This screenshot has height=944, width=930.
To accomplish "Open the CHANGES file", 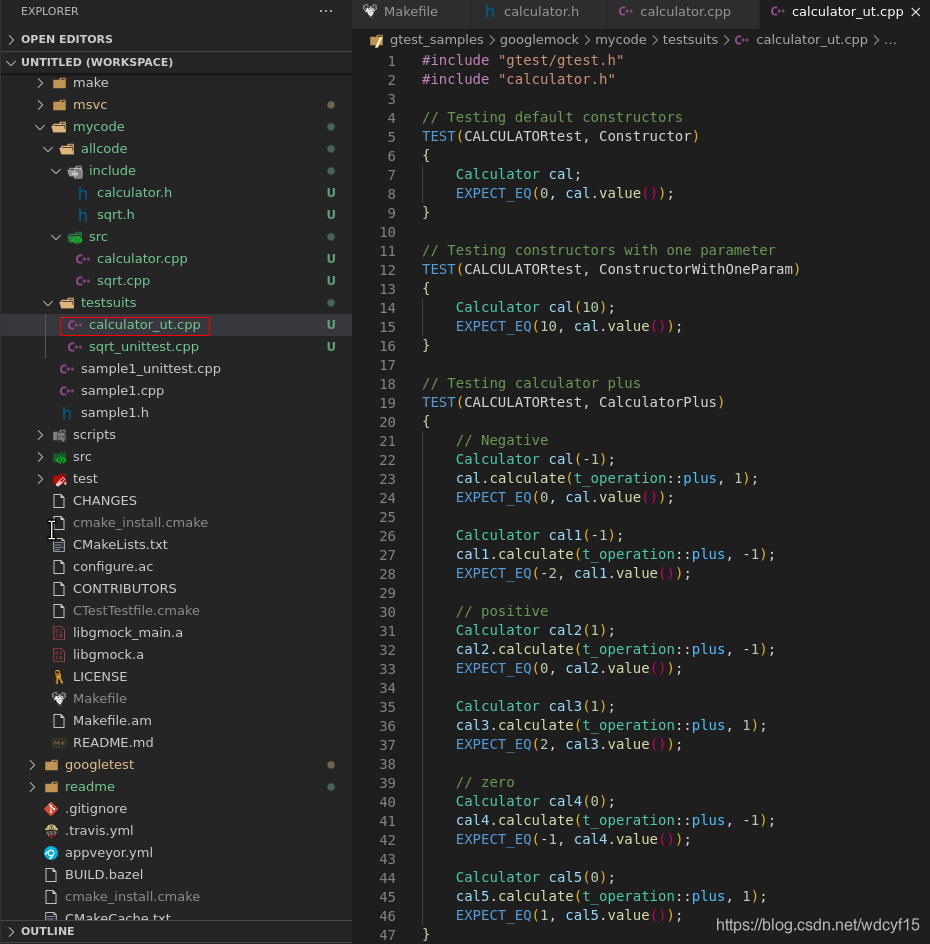I will (x=105, y=501).
